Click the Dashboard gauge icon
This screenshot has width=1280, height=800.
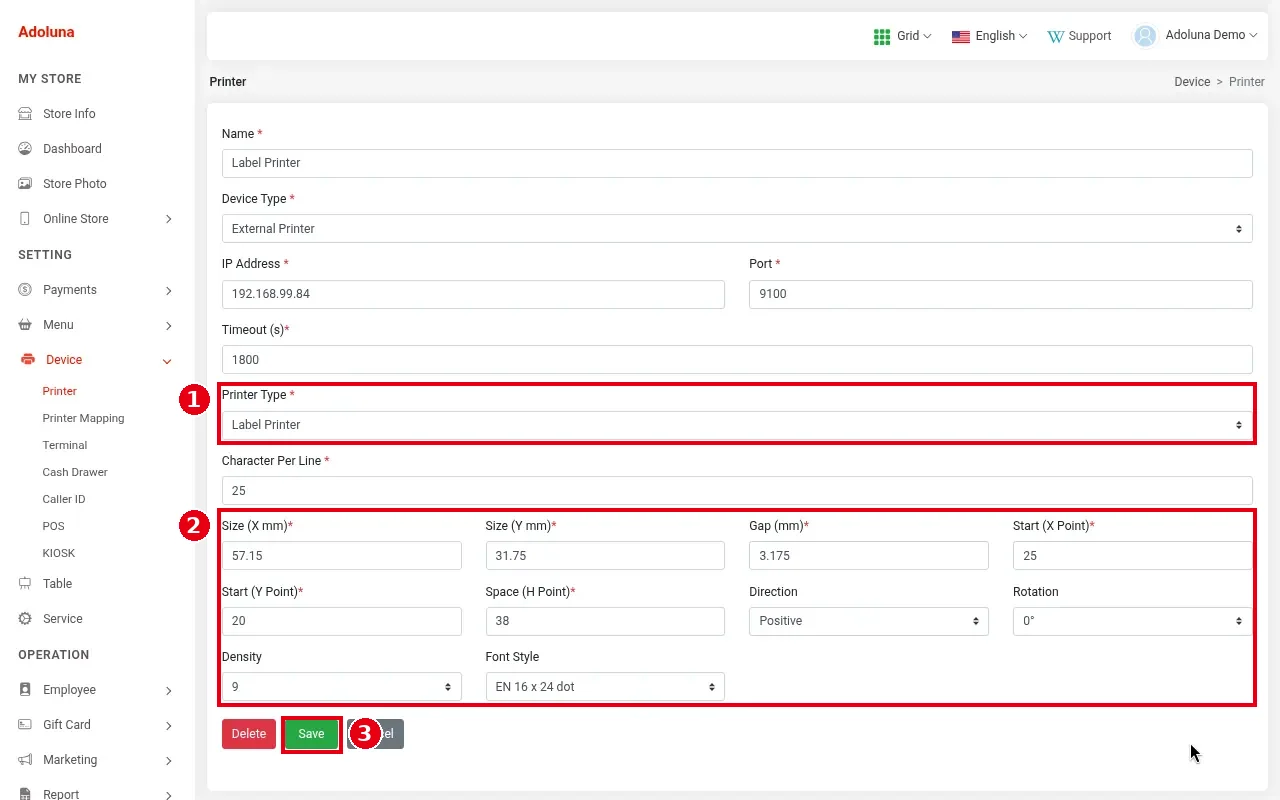tap(25, 149)
